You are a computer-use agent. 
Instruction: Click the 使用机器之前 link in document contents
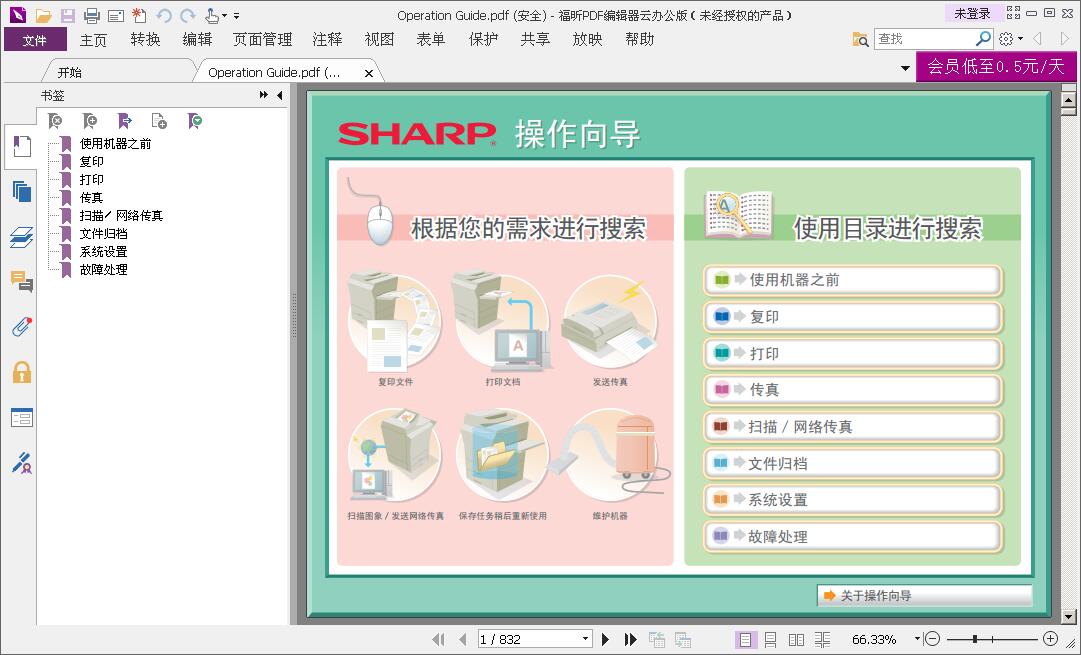[852, 280]
